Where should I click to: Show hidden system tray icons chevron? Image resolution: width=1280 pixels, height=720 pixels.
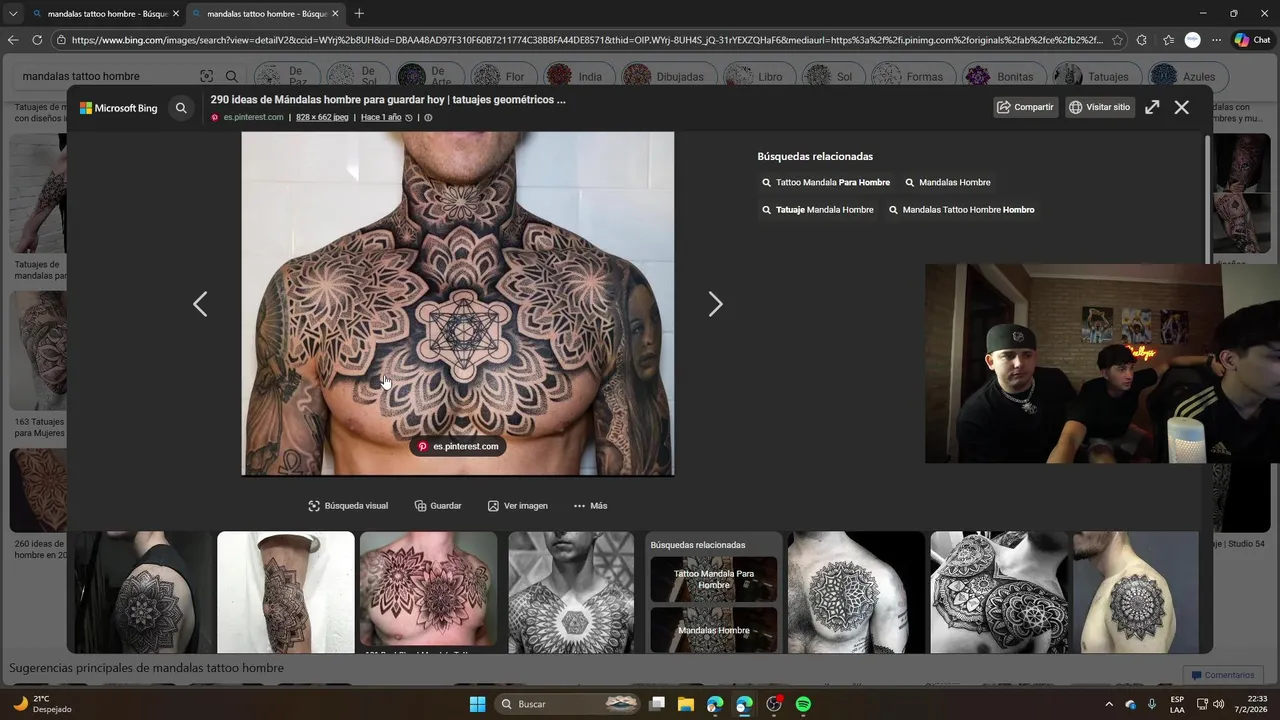click(x=1108, y=704)
